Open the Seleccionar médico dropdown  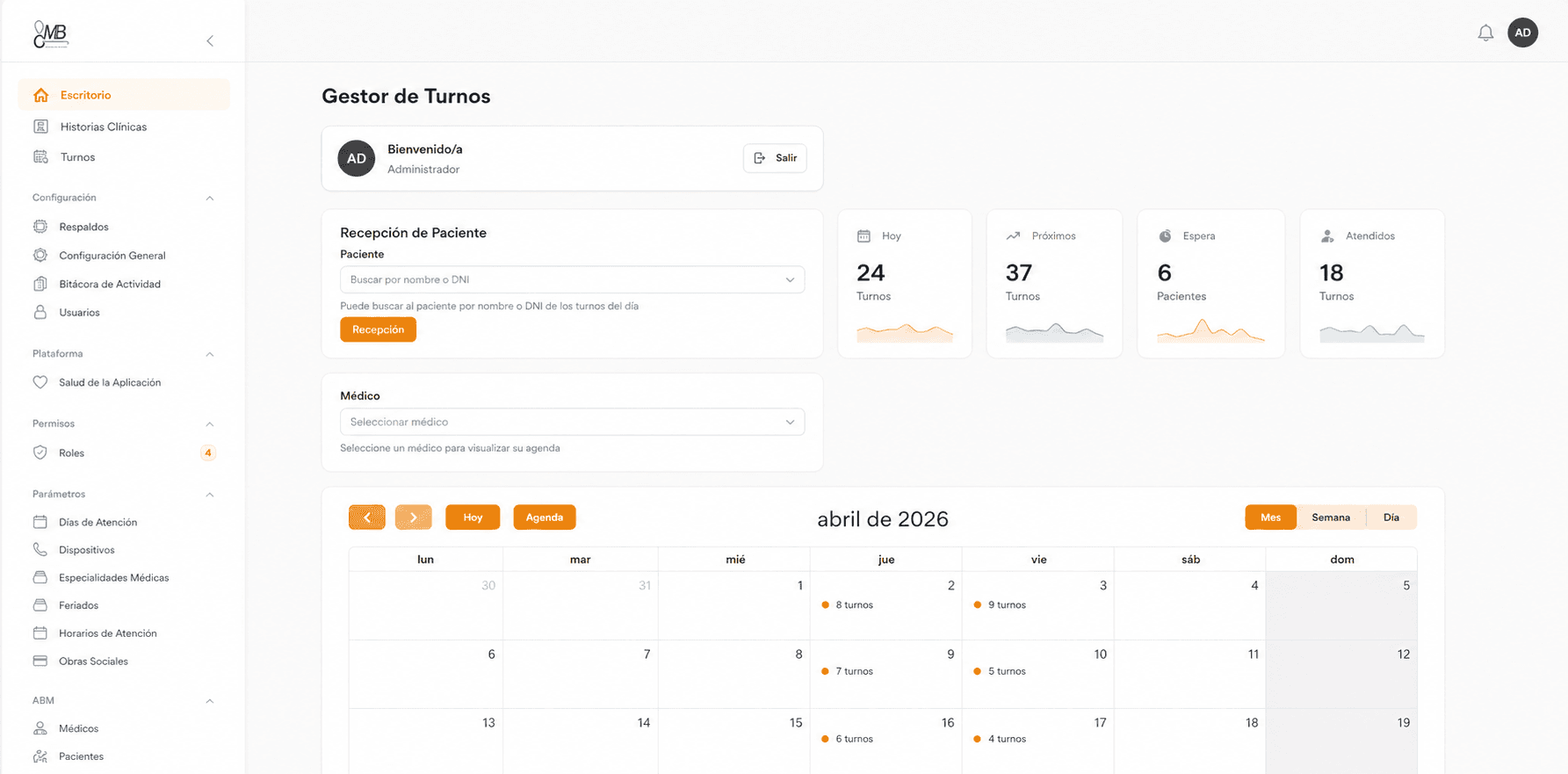[572, 422]
